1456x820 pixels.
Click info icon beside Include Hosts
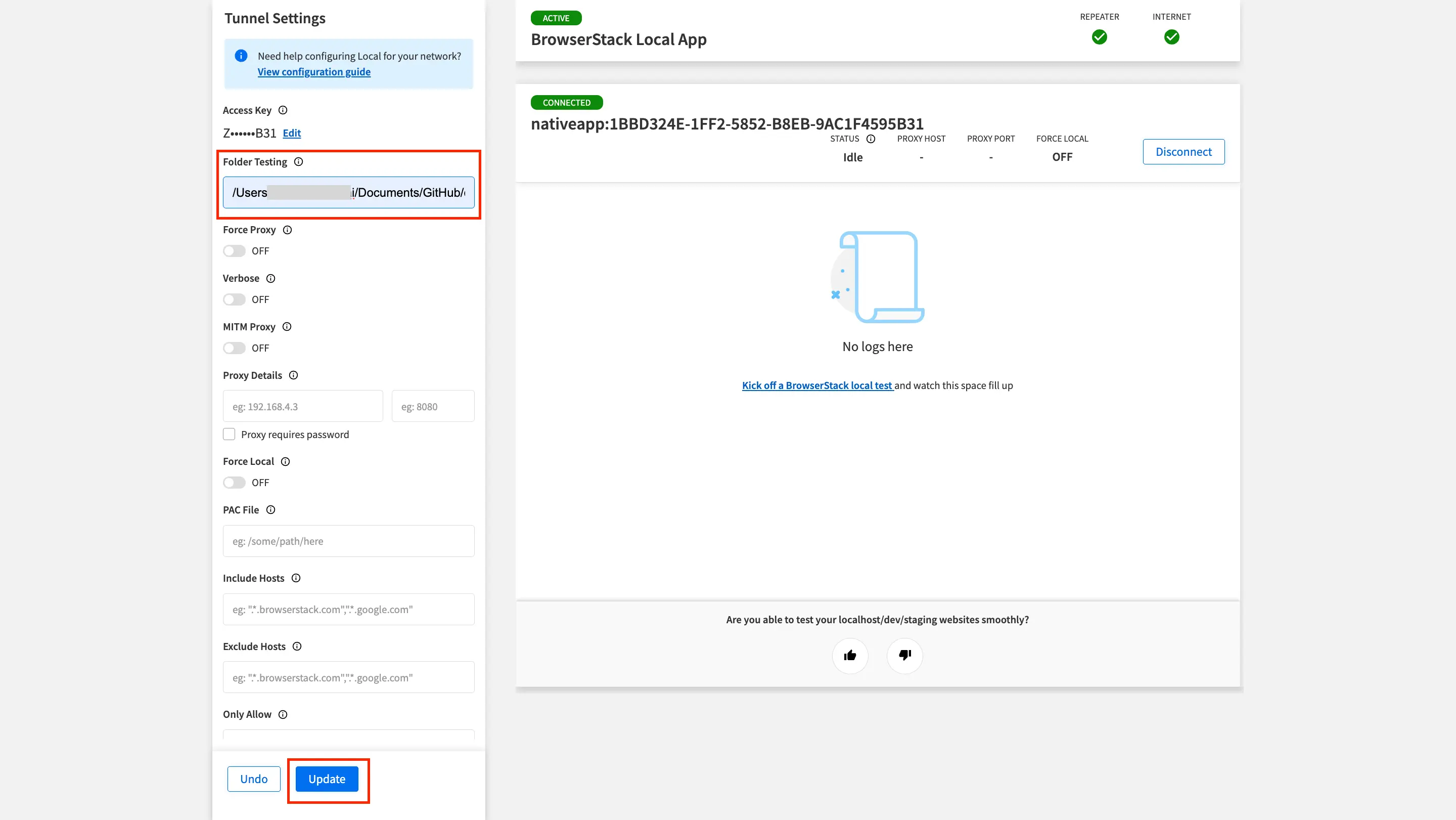click(x=296, y=578)
